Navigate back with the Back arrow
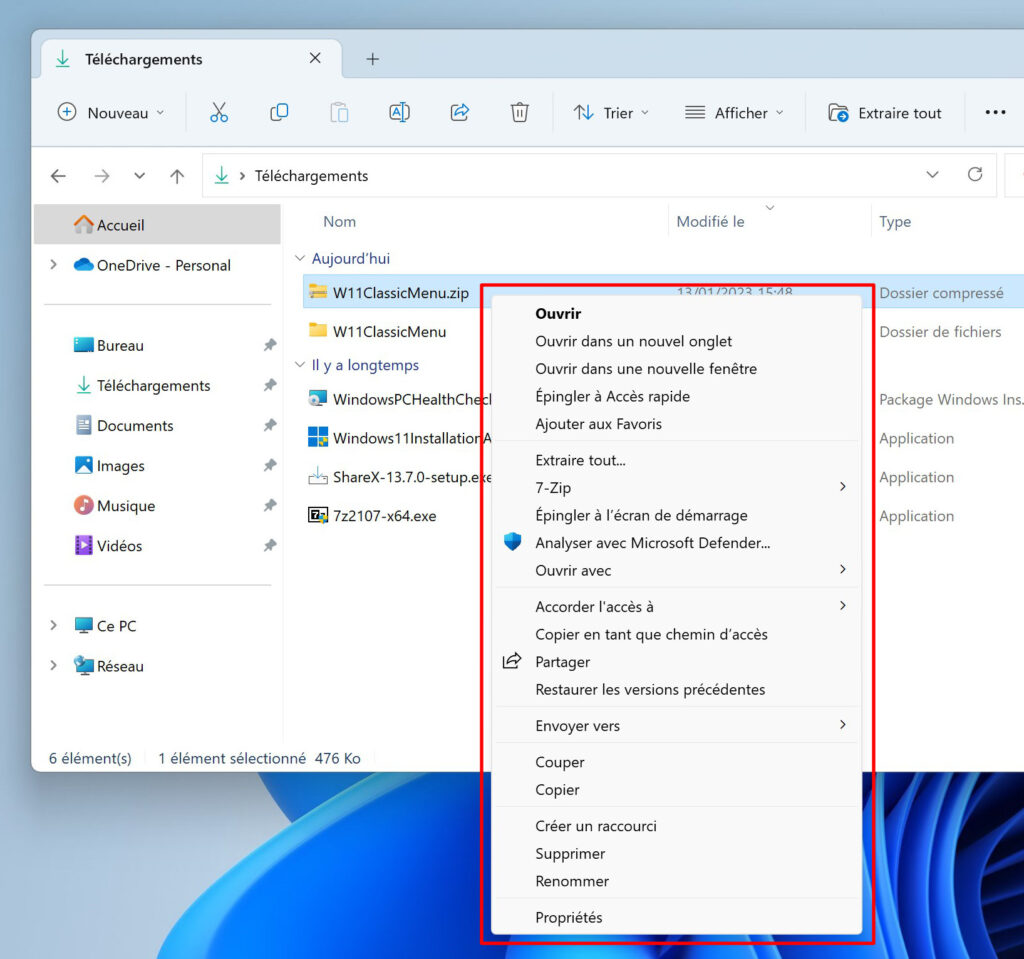Image resolution: width=1024 pixels, height=959 pixels. click(59, 176)
